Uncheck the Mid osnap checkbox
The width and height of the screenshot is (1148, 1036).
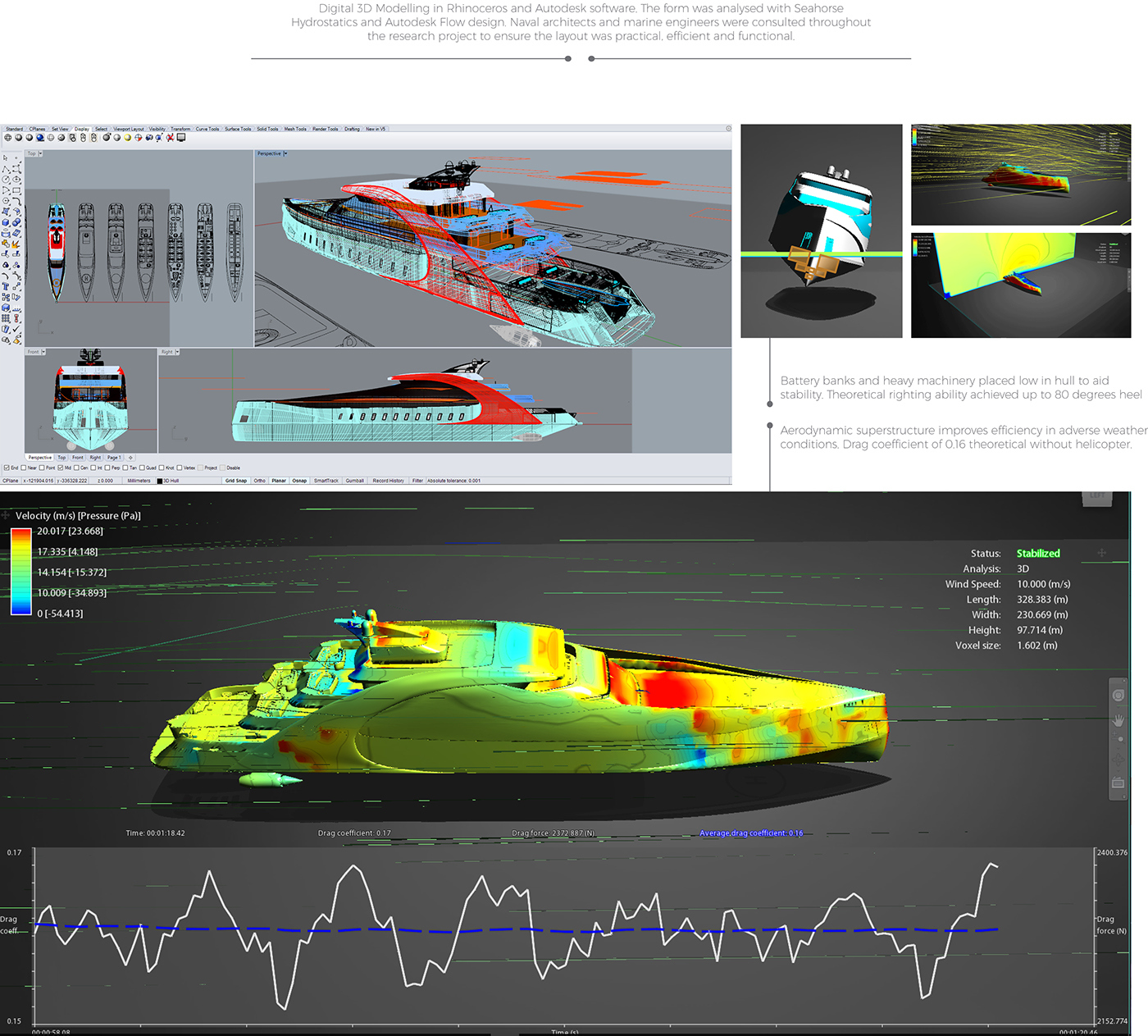(60, 468)
